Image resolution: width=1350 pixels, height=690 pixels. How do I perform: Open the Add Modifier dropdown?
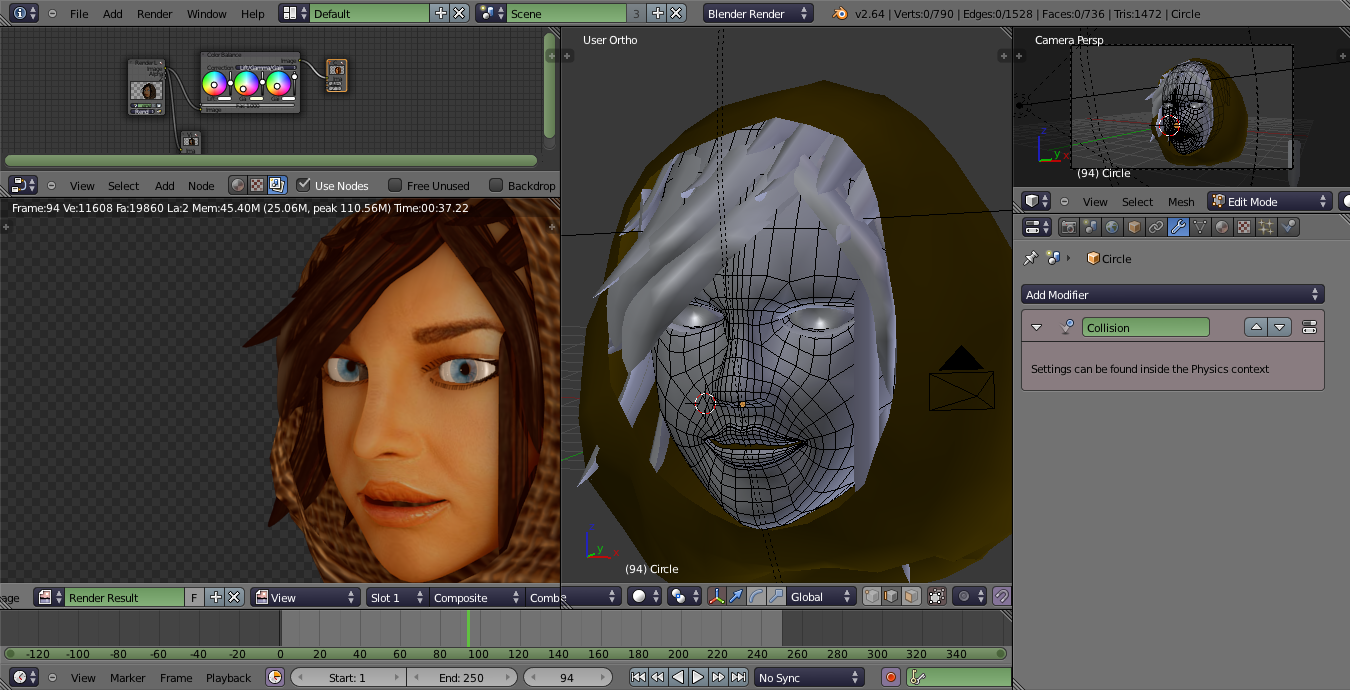click(x=1173, y=294)
